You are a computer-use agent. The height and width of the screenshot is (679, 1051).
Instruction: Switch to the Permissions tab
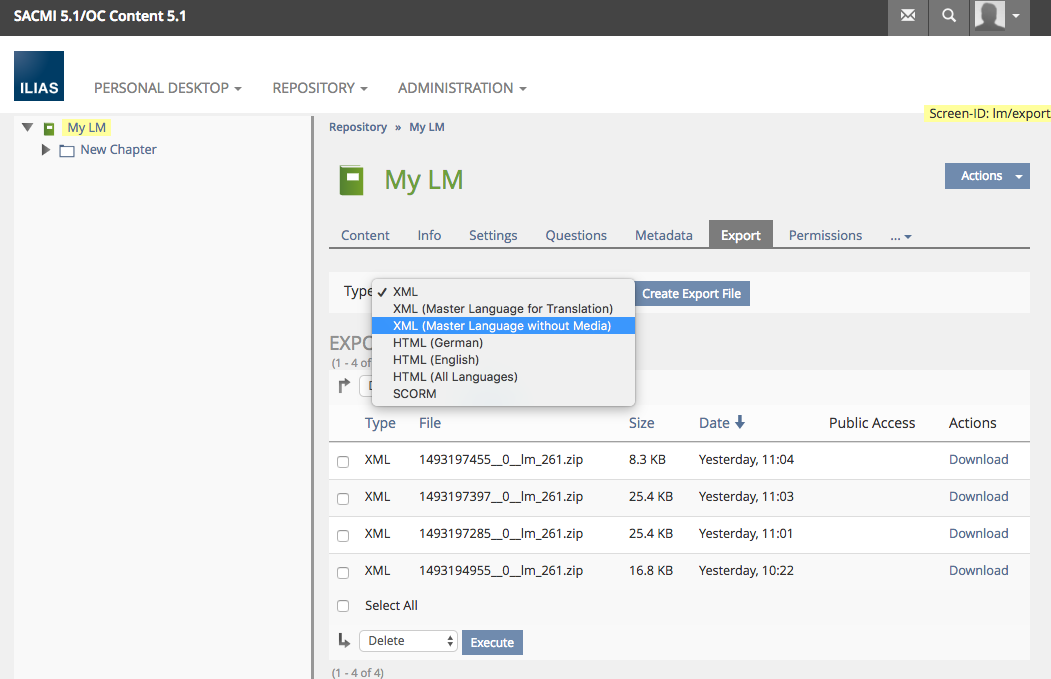(825, 235)
